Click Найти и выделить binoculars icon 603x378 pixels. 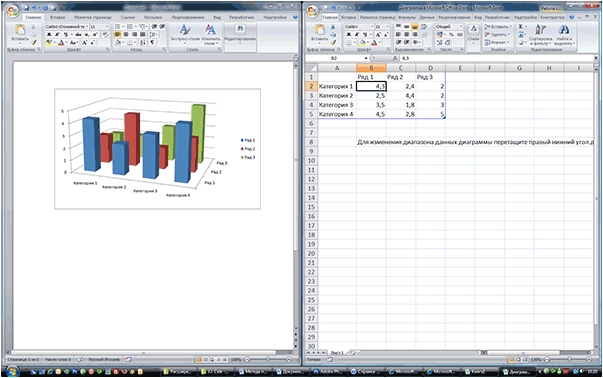click(564, 35)
